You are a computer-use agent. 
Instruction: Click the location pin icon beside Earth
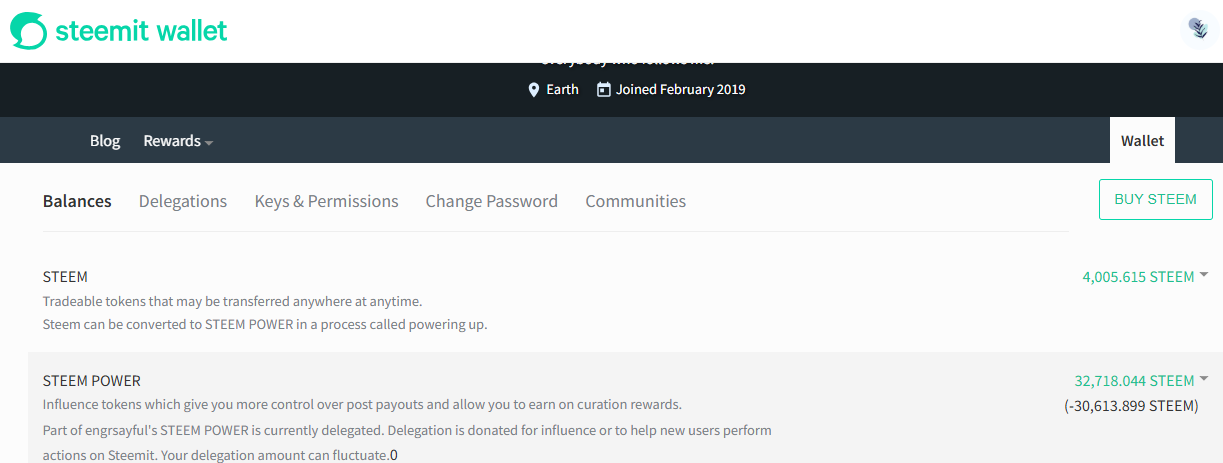click(534, 90)
